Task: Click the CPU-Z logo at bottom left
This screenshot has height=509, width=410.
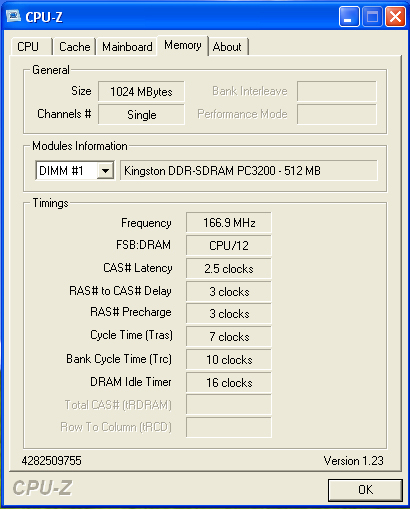Action: point(42,488)
